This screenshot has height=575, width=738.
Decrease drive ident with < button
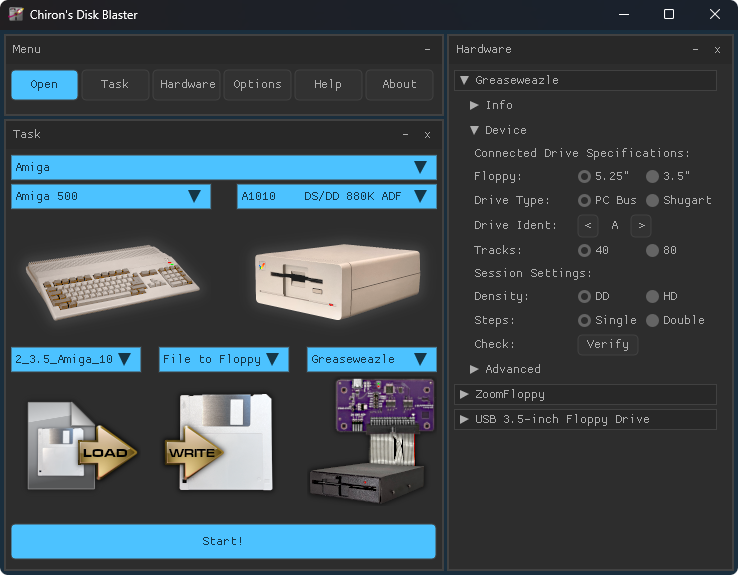click(588, 225)
